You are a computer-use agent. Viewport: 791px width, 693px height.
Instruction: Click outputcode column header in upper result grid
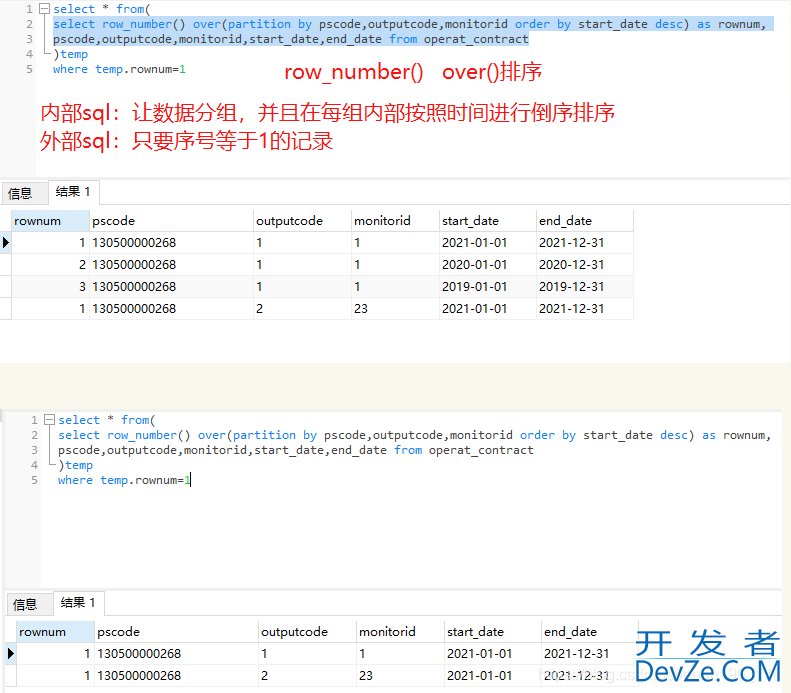[x=302, y=221]
